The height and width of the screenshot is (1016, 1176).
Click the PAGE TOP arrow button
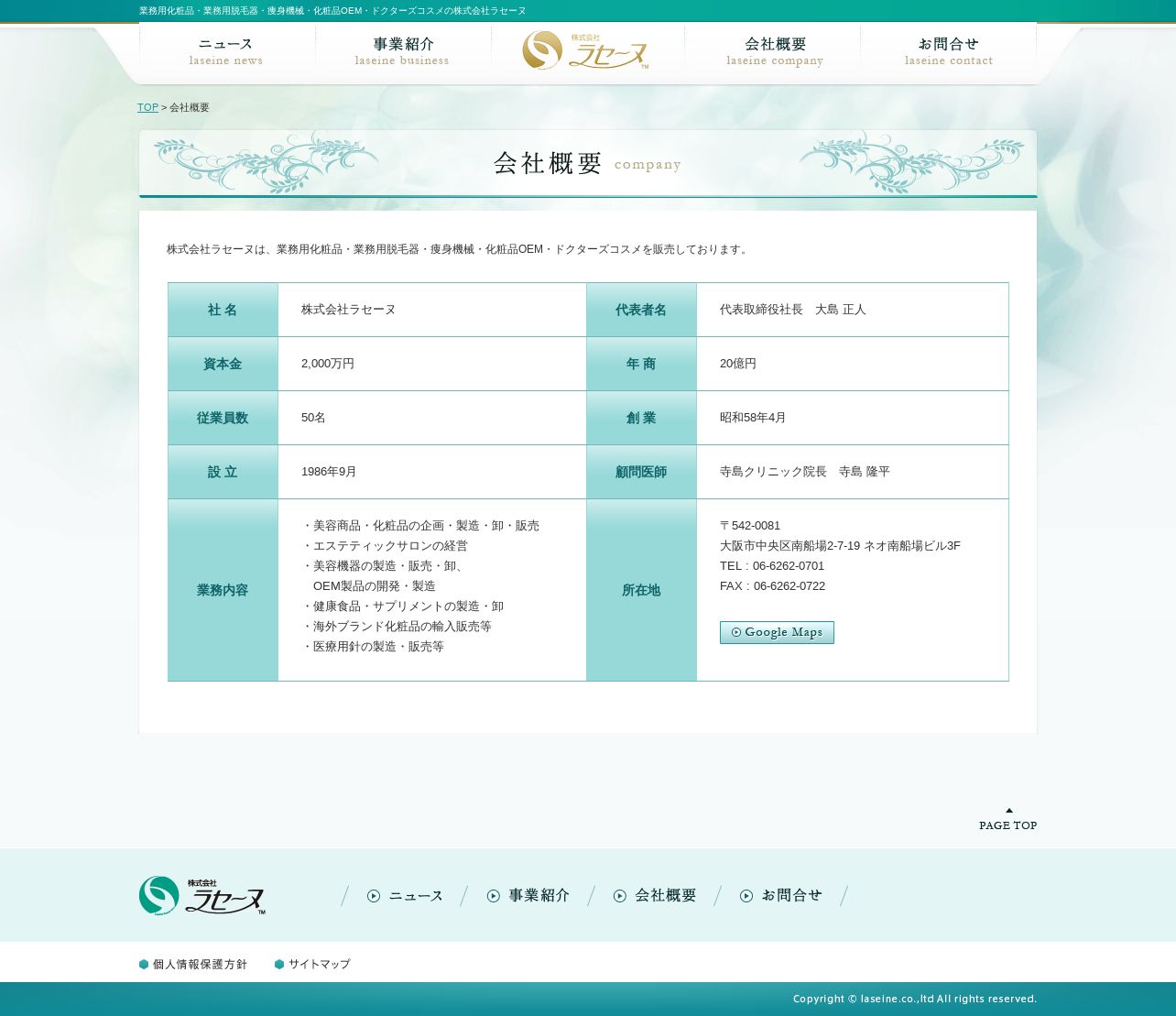(x=1007, y=819)
